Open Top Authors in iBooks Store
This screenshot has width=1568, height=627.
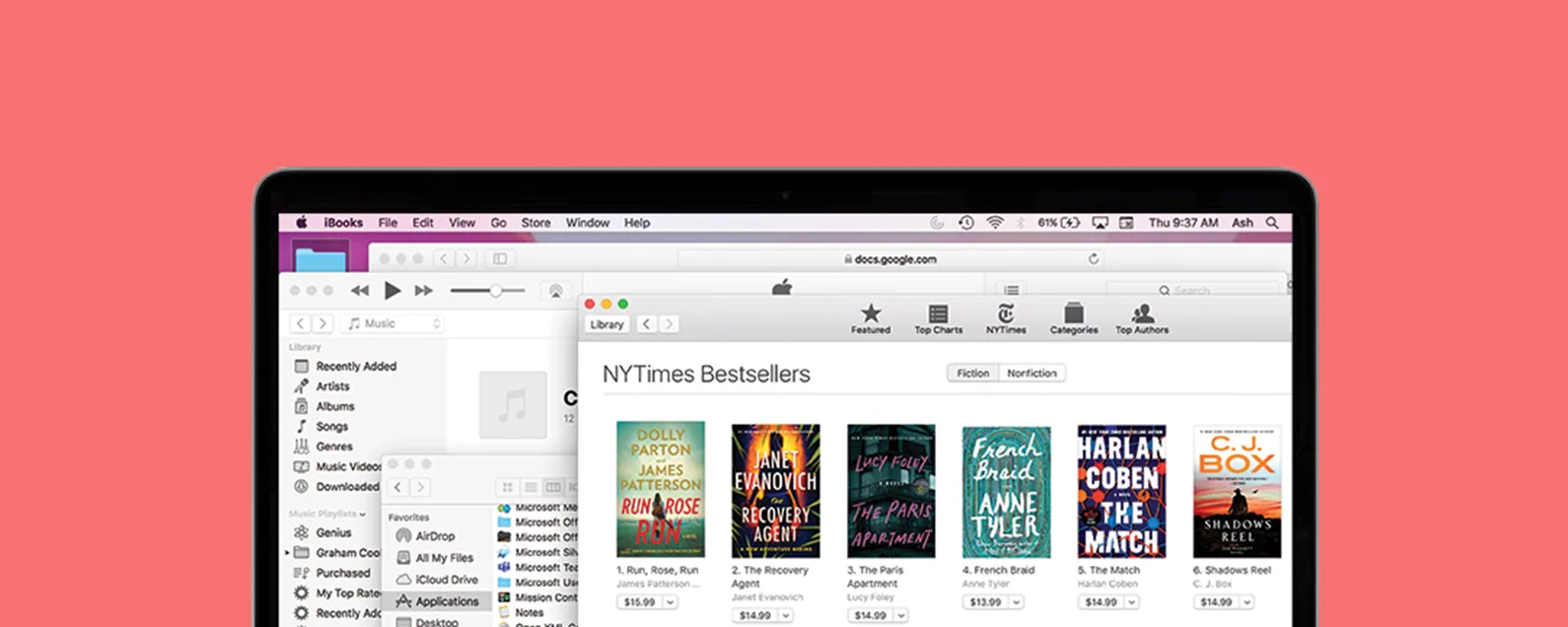point(1142,319)
